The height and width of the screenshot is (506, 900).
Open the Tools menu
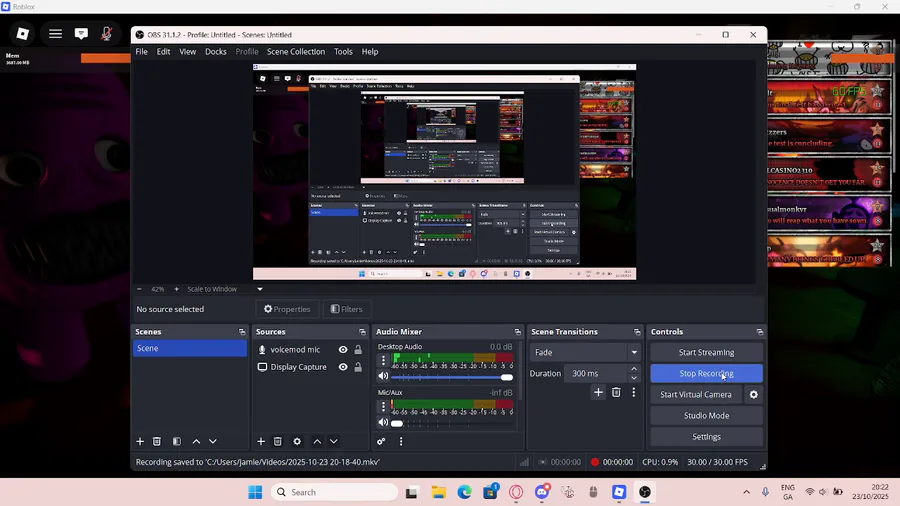(343, 52)
